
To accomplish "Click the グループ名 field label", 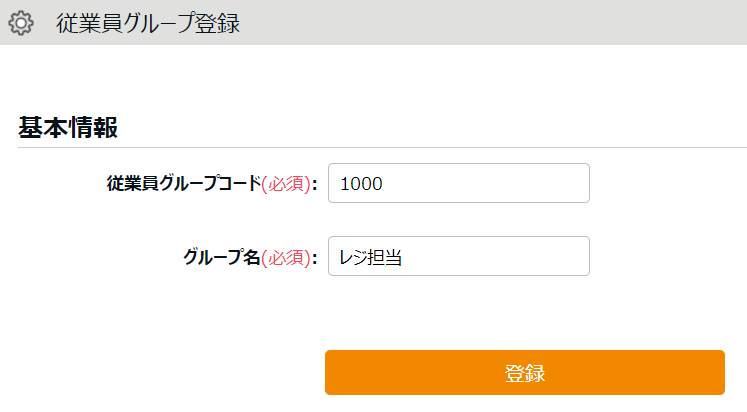I will coord(221,256).
